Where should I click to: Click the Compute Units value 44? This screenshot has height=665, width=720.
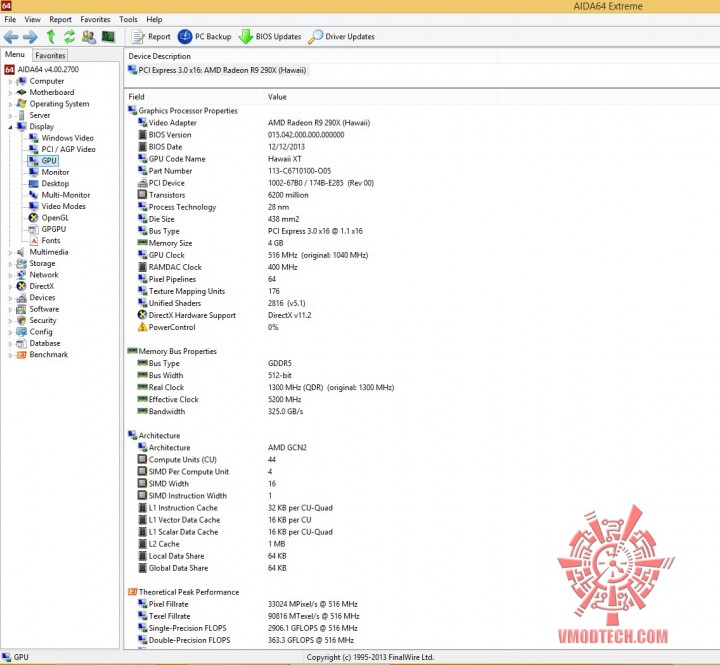click(x=272, y=460)
